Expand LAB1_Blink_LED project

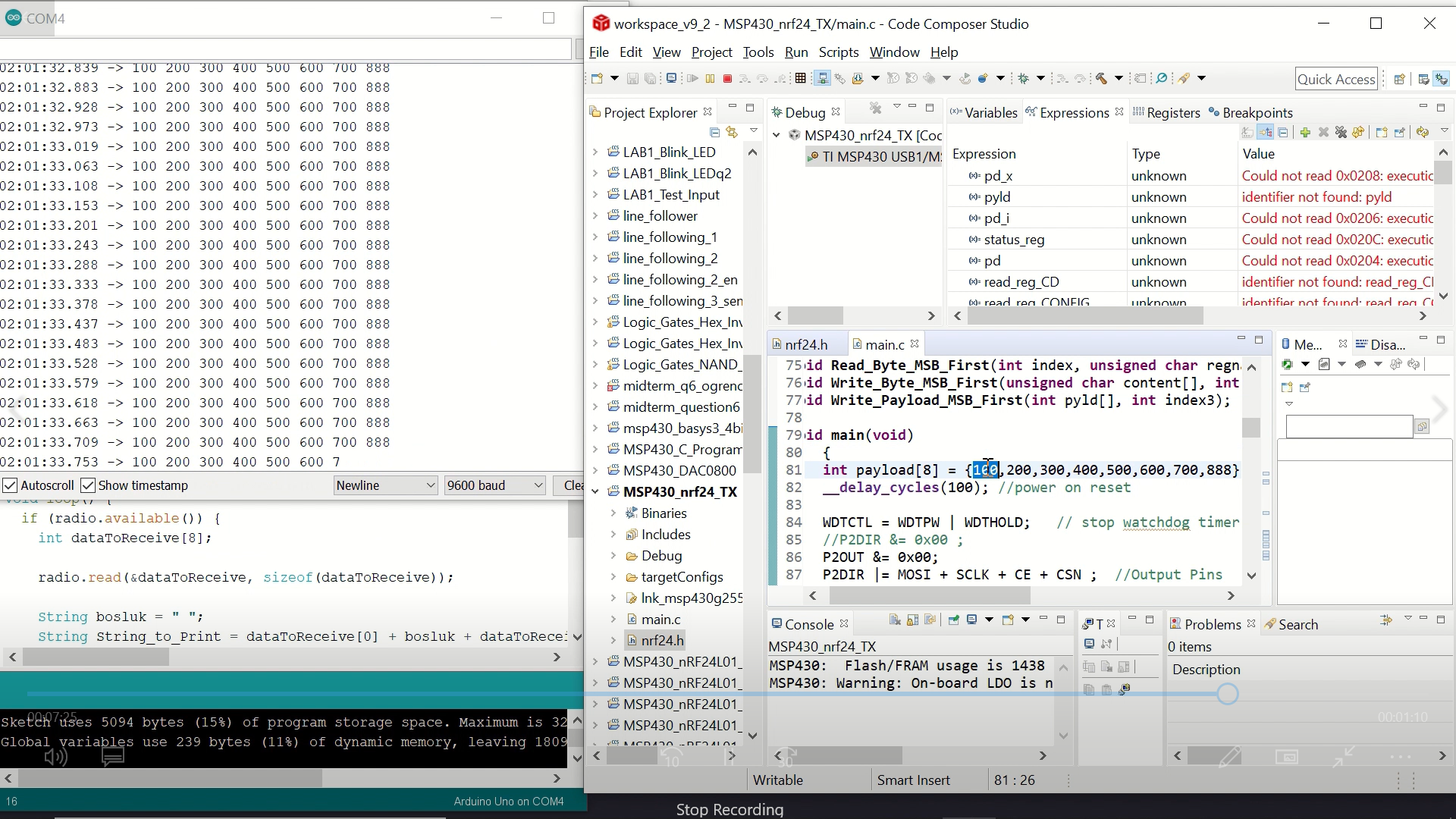(596, 152)
